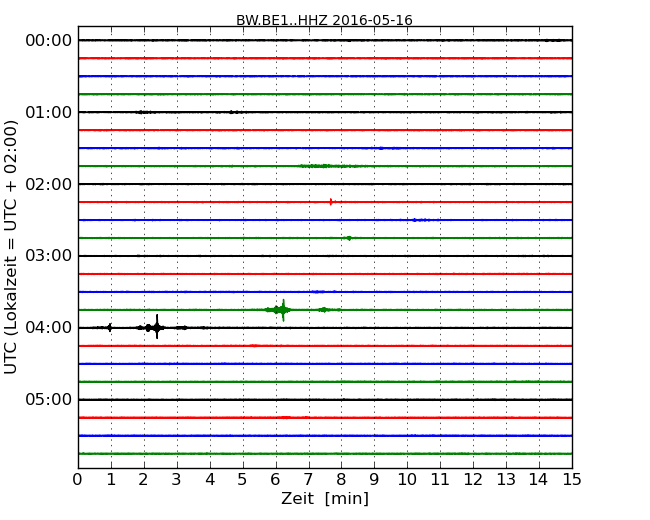This screenshot has height=520, width=650.
Task: Click the black disturbance near minute 4.7 on 01:00 trace
Action: (x=235, y=112)
